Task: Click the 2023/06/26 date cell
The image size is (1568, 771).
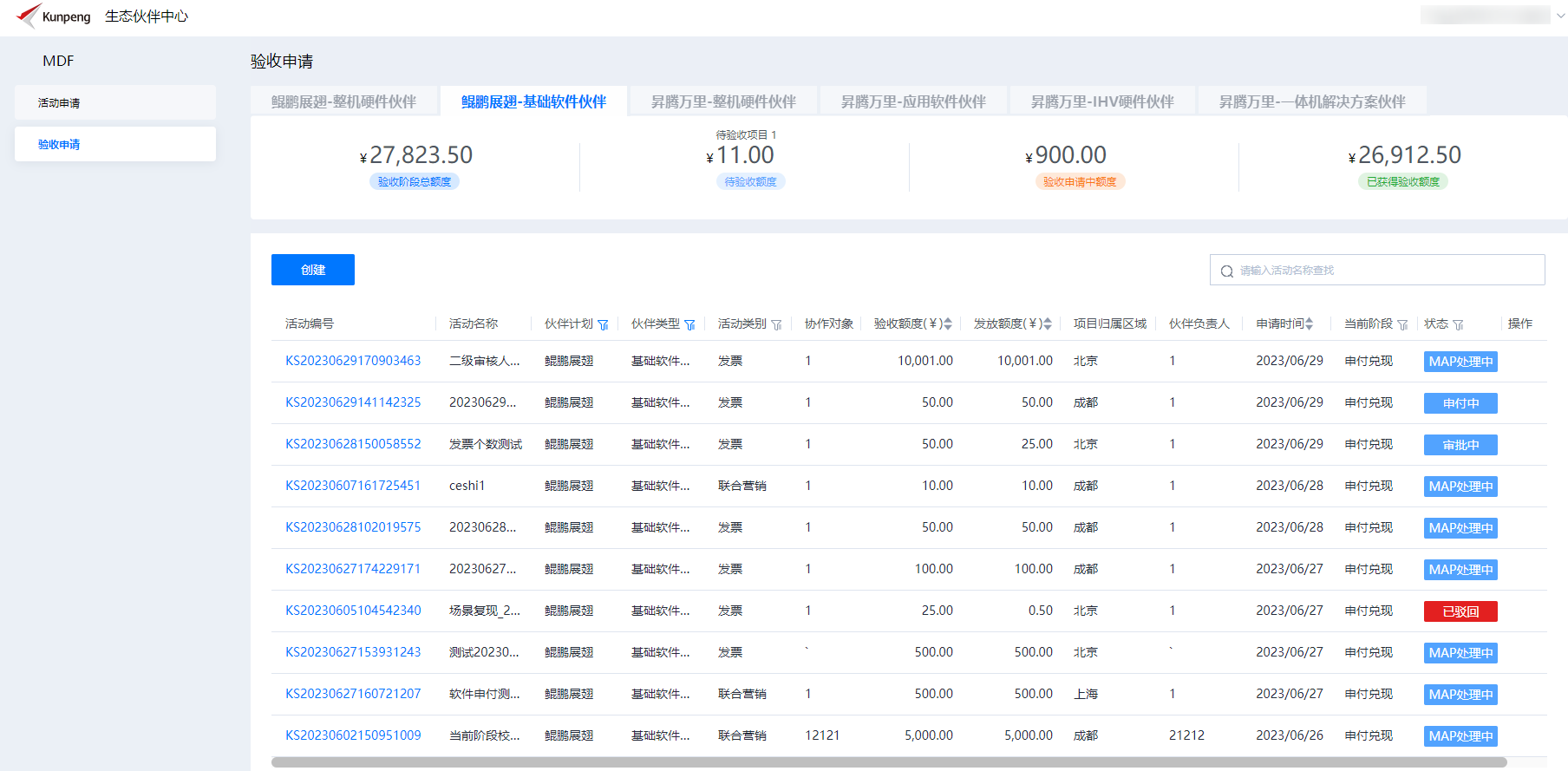Action: pyautogui.click(x=1290, y=735)
